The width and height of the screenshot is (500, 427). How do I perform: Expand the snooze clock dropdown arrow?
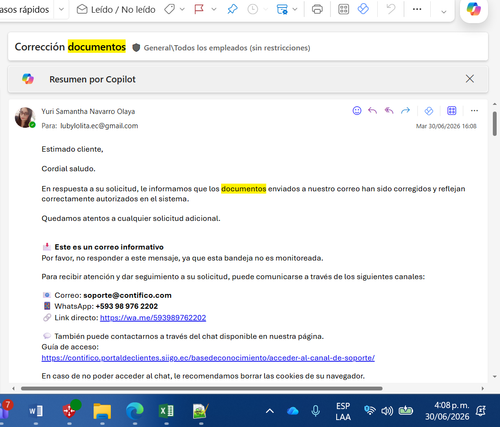click(266, 9)
